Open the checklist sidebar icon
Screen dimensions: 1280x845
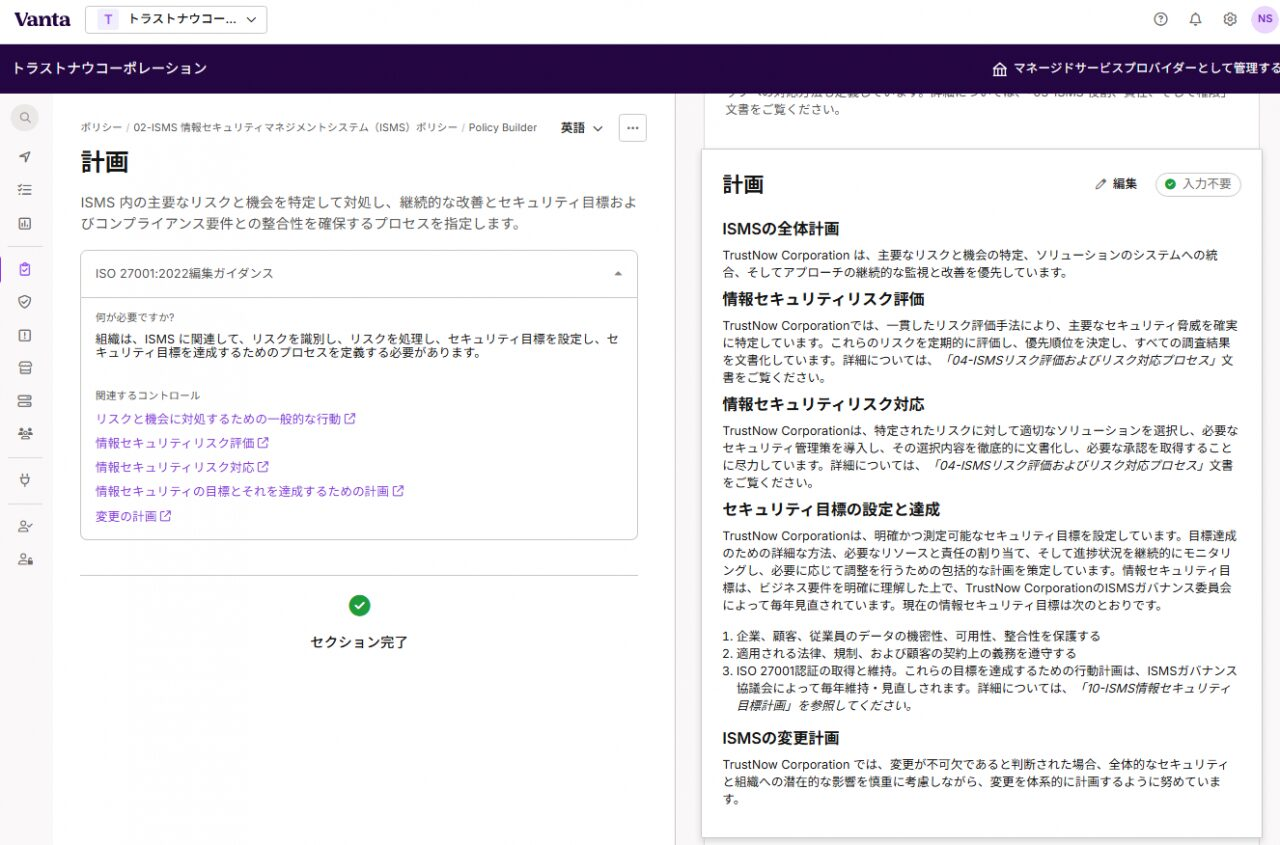click(25, 189)
